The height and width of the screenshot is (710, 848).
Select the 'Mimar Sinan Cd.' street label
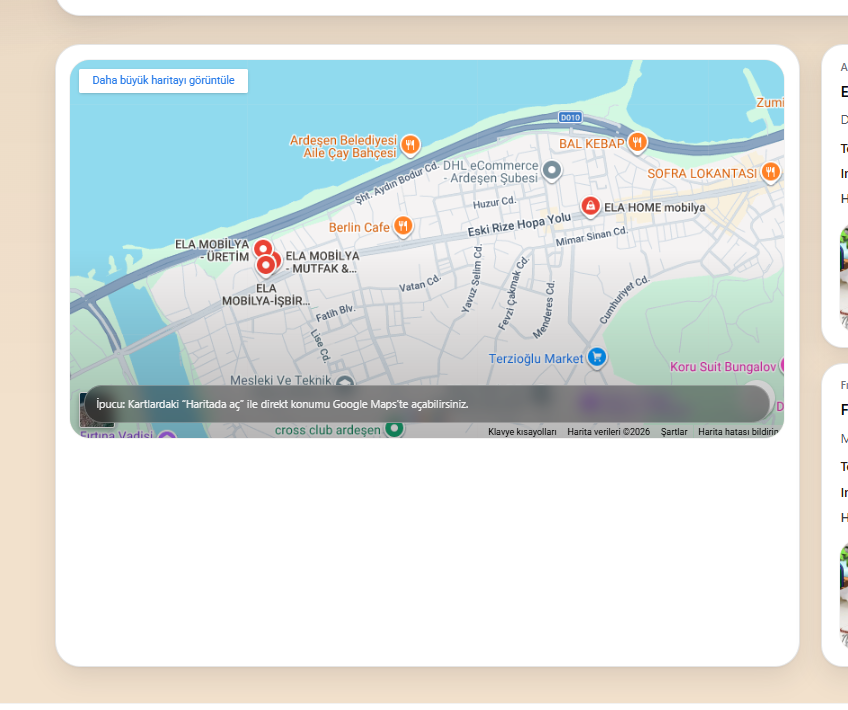pyautogui.click(x=592, y=236)
